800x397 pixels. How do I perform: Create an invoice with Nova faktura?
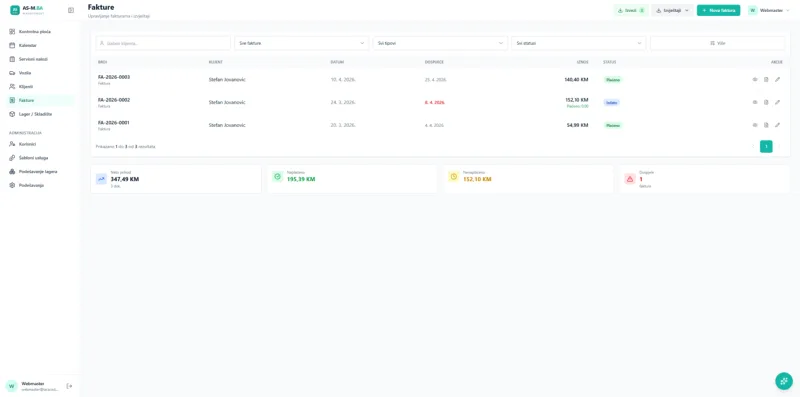[x=718, y=10]
